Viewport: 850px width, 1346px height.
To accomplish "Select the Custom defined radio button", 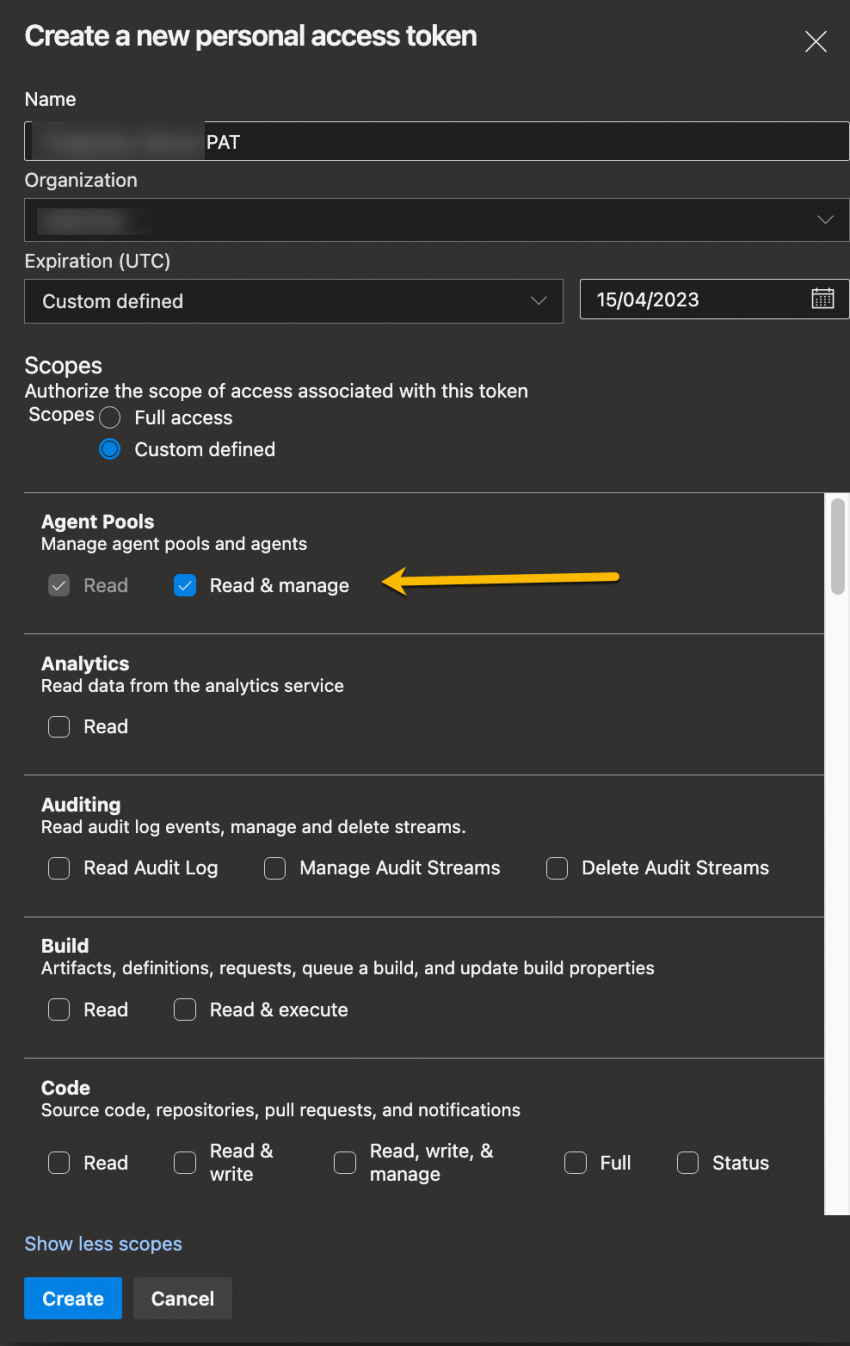I will point(110,449).
